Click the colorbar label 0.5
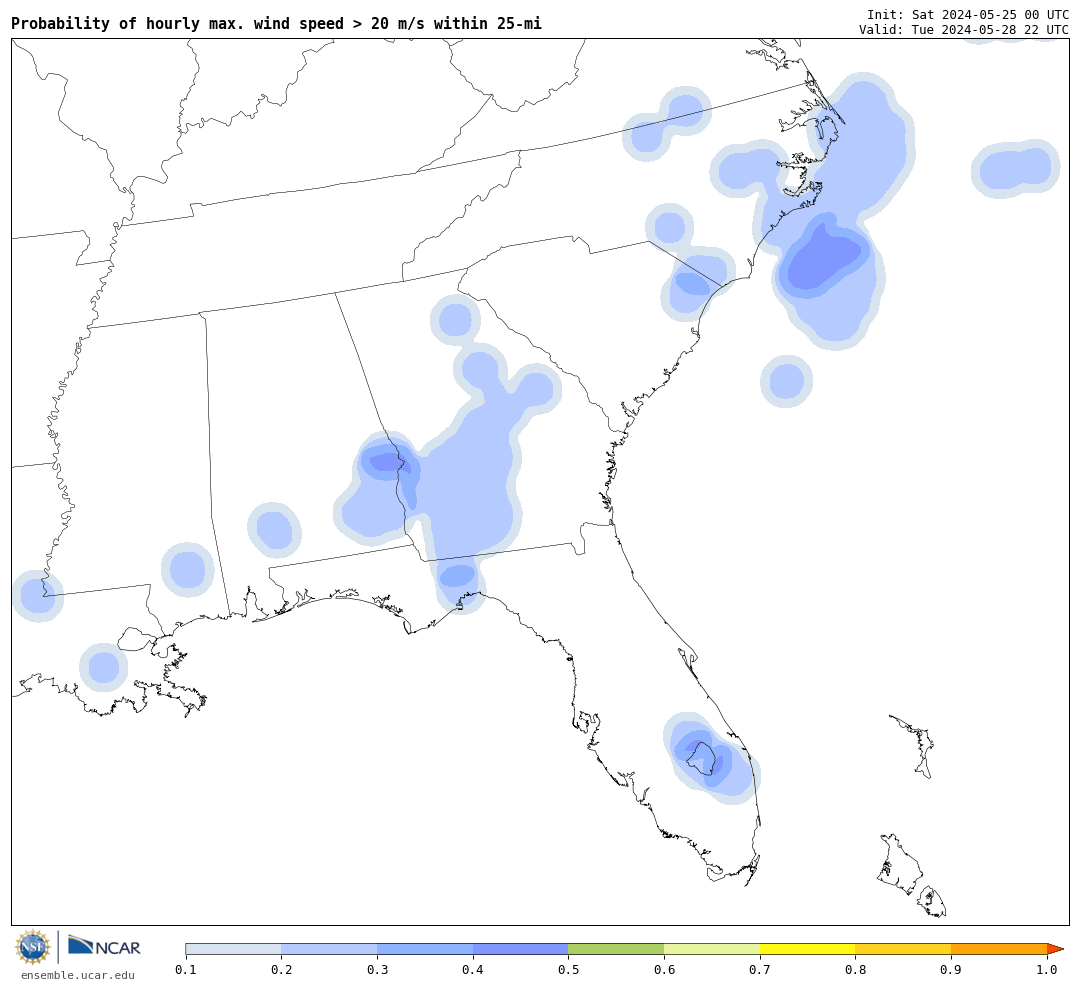 point(568,970)
